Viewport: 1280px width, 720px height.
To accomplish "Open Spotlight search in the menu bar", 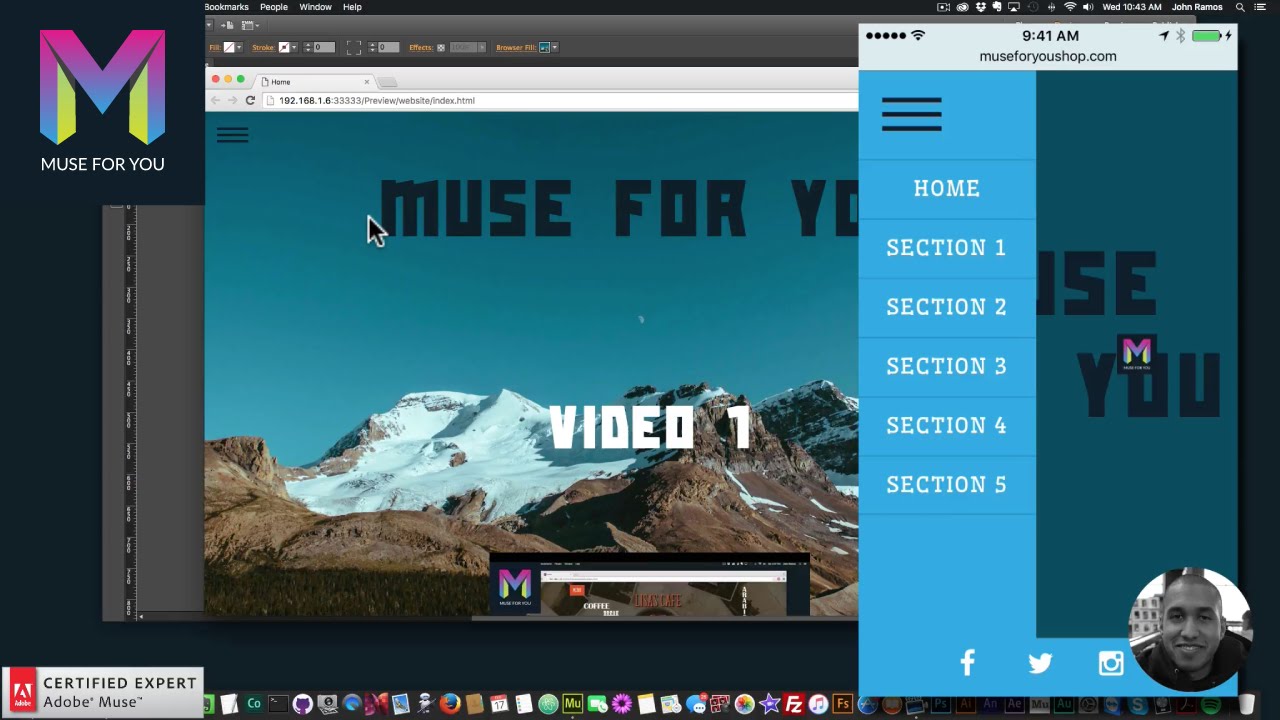I will coord(1240,7).
